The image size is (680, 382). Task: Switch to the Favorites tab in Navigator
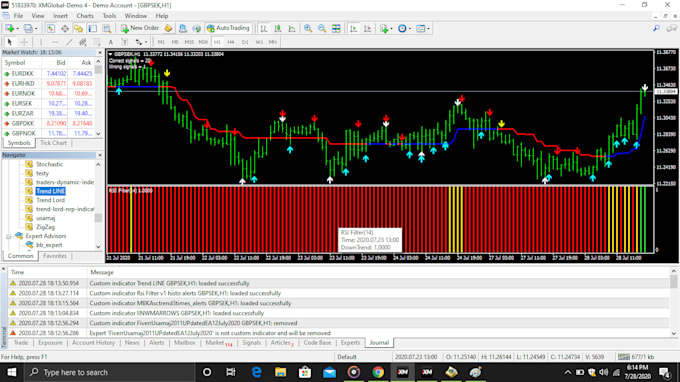[55, 256]
